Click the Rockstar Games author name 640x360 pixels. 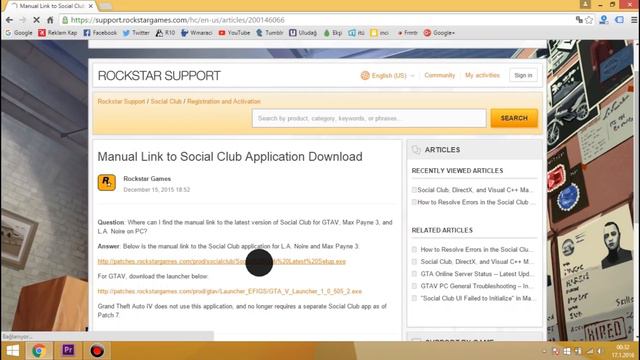pos(147,178)
